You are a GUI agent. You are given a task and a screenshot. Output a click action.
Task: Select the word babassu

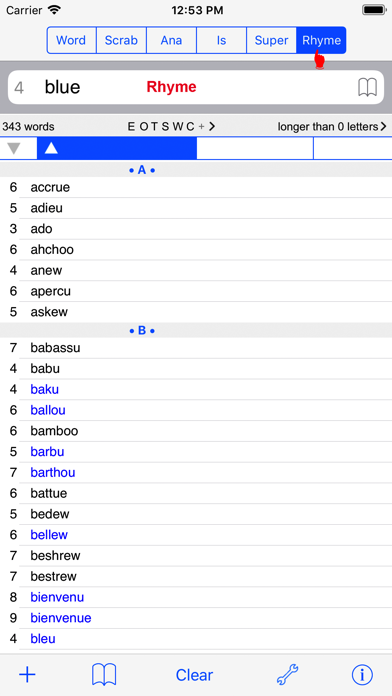(x=55, y=348)
